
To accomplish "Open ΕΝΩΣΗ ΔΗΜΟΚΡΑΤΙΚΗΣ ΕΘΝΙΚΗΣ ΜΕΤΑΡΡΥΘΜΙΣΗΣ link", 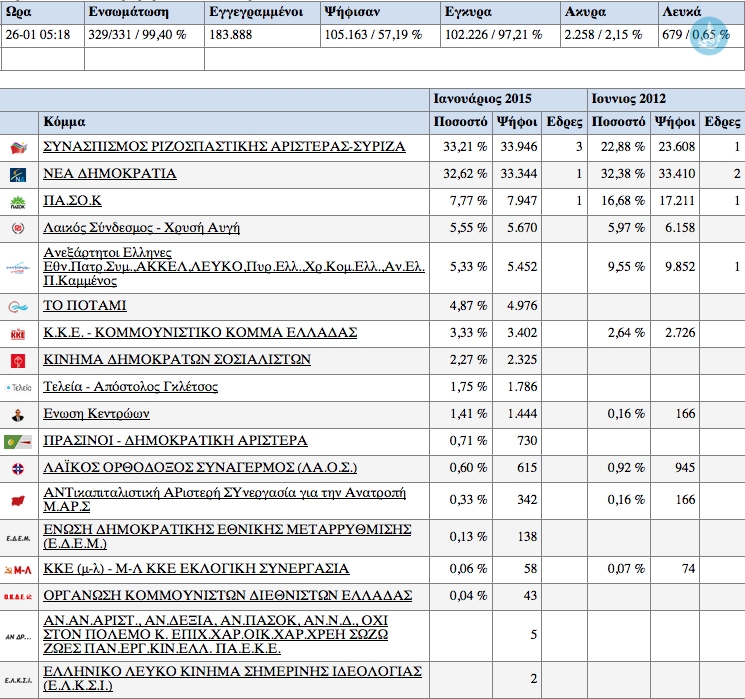I will coord(227,536).
